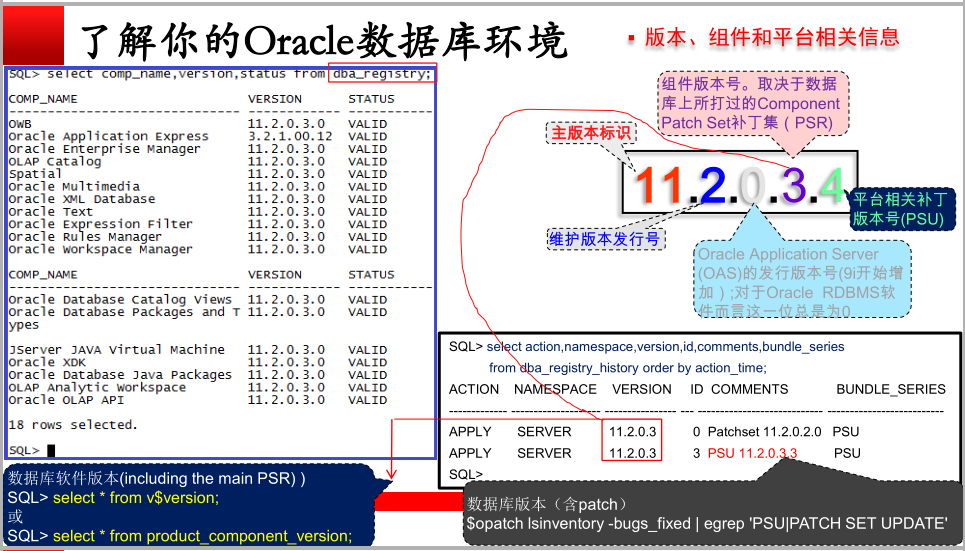The width and height of the screenshot is (965, 551).
Task: Click the 数据库版本（含patch） heading
Action: (547, 504)
